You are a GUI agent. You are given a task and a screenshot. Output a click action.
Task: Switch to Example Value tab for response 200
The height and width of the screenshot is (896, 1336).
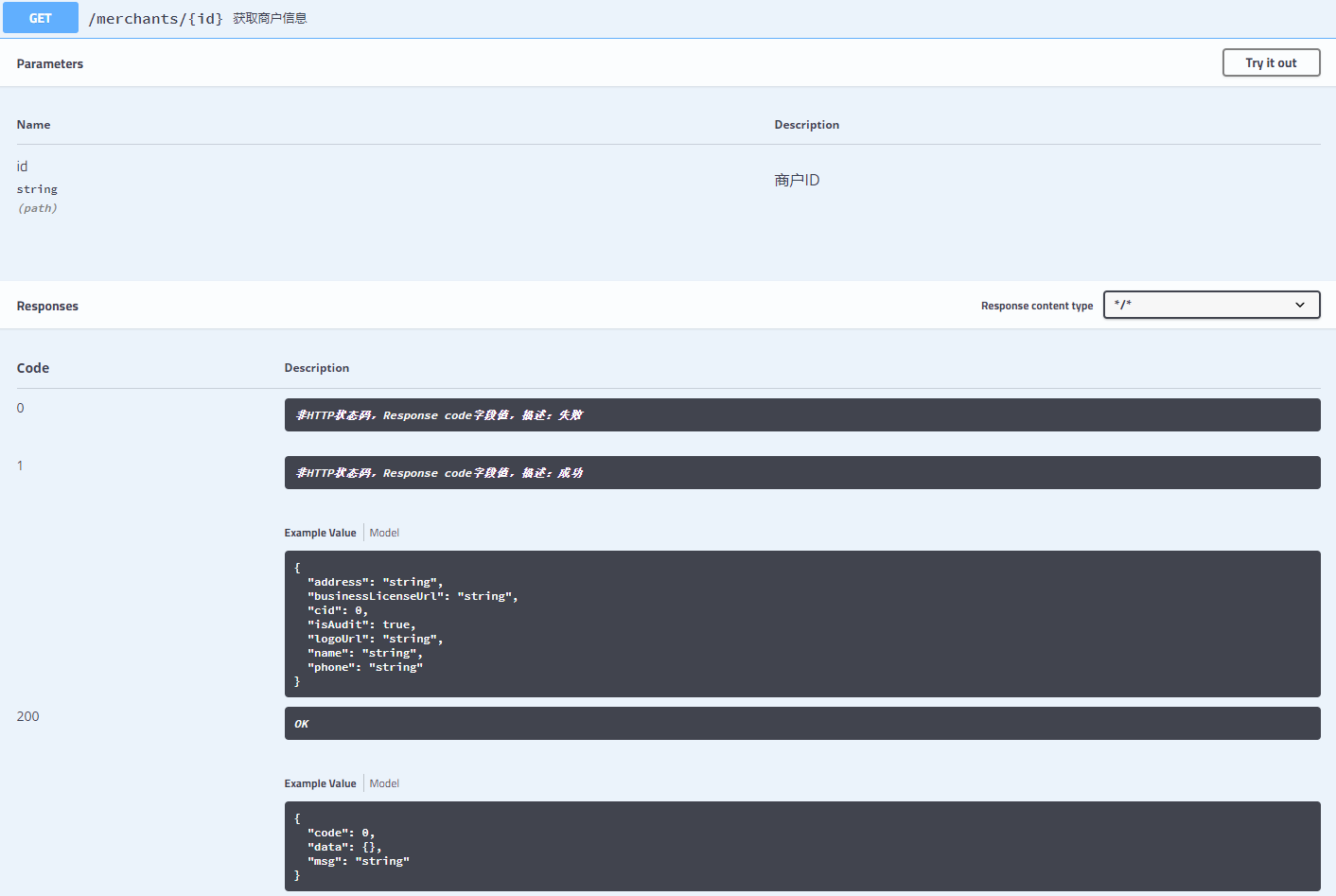[319, 782]
